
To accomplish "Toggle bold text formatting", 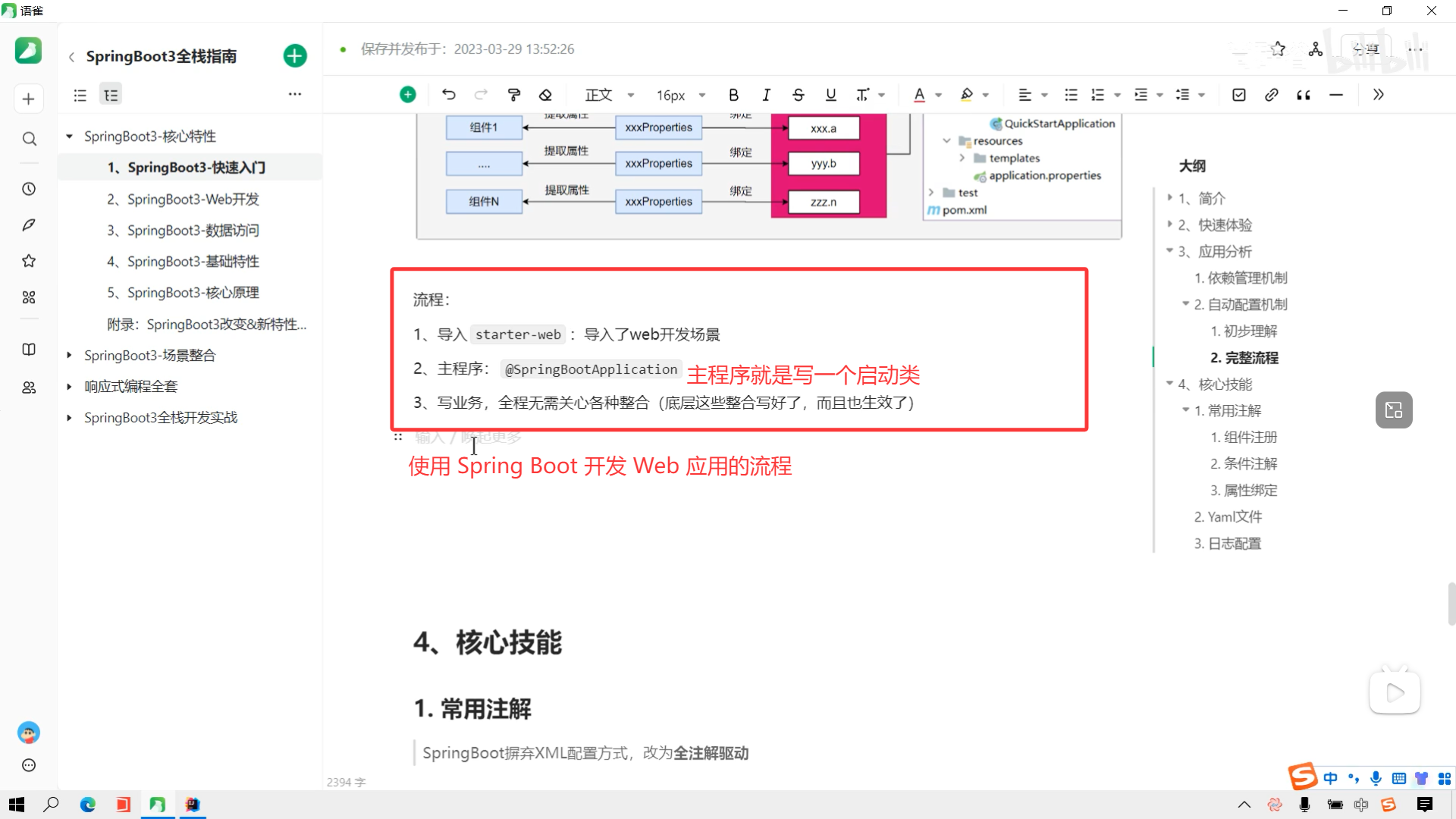I will coord(733,95).
